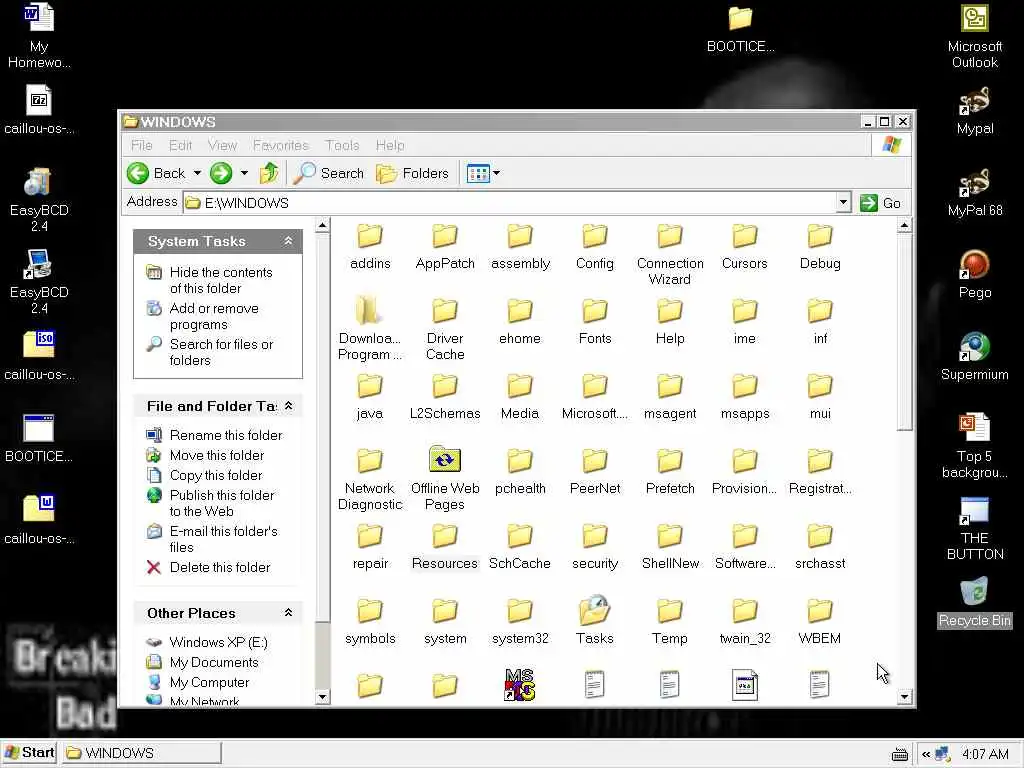
Task: Select the Debug folder
Action: pyautogui.click(x=820, y=246)
